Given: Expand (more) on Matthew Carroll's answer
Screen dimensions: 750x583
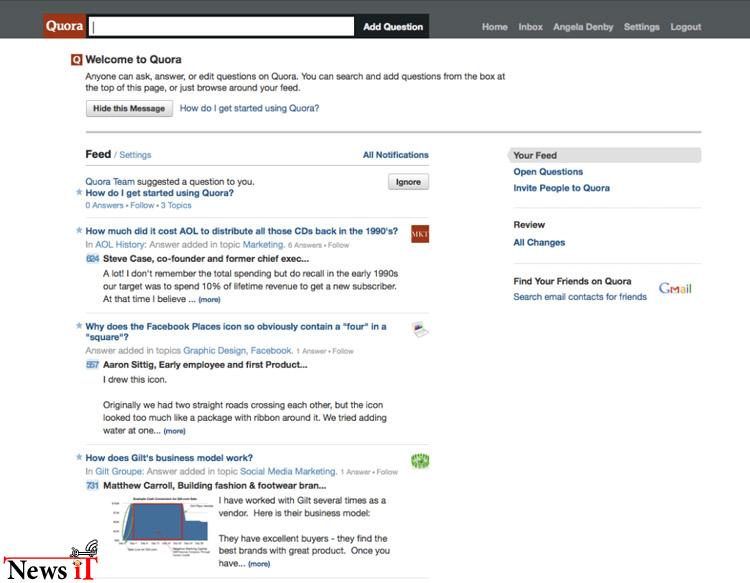Looking at the screenshot, I should coord(259,564).
